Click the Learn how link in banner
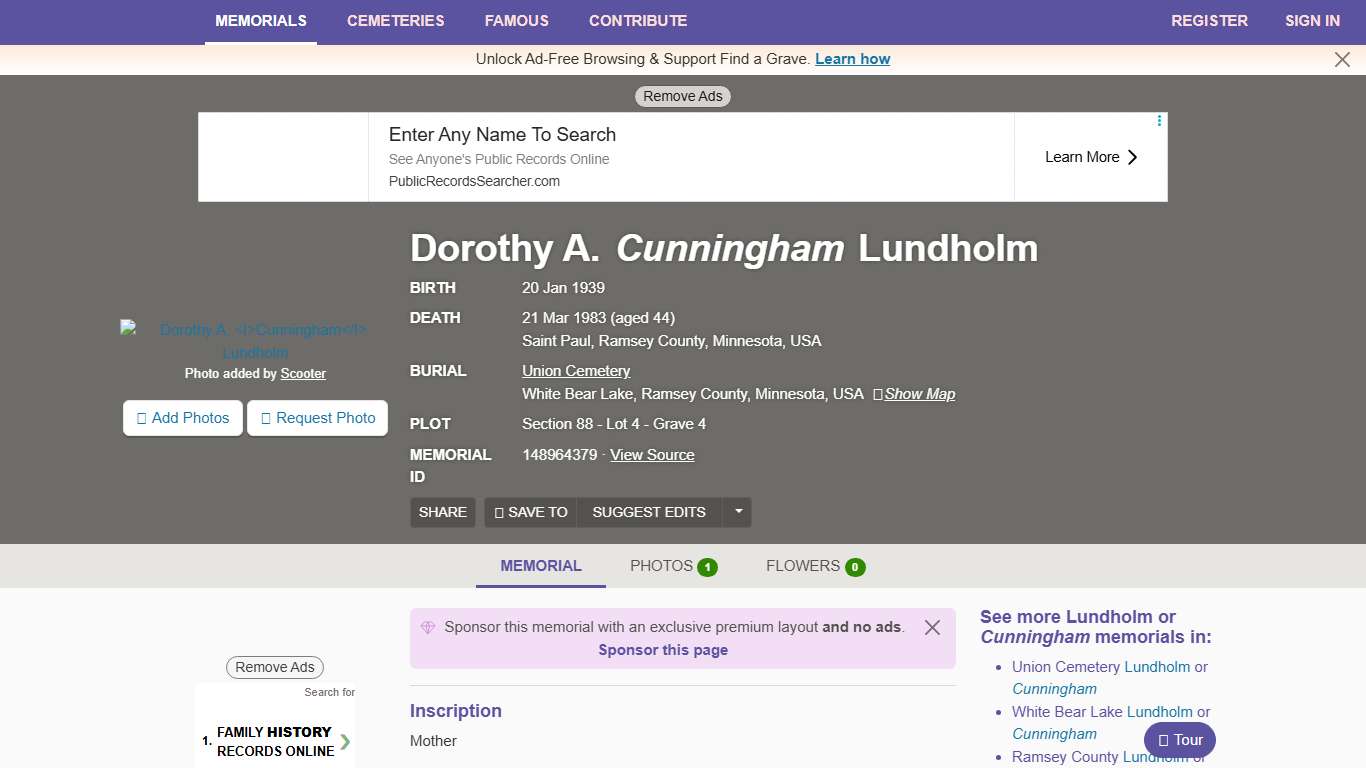Screen dimensions: 1366x768 point(852,59)
